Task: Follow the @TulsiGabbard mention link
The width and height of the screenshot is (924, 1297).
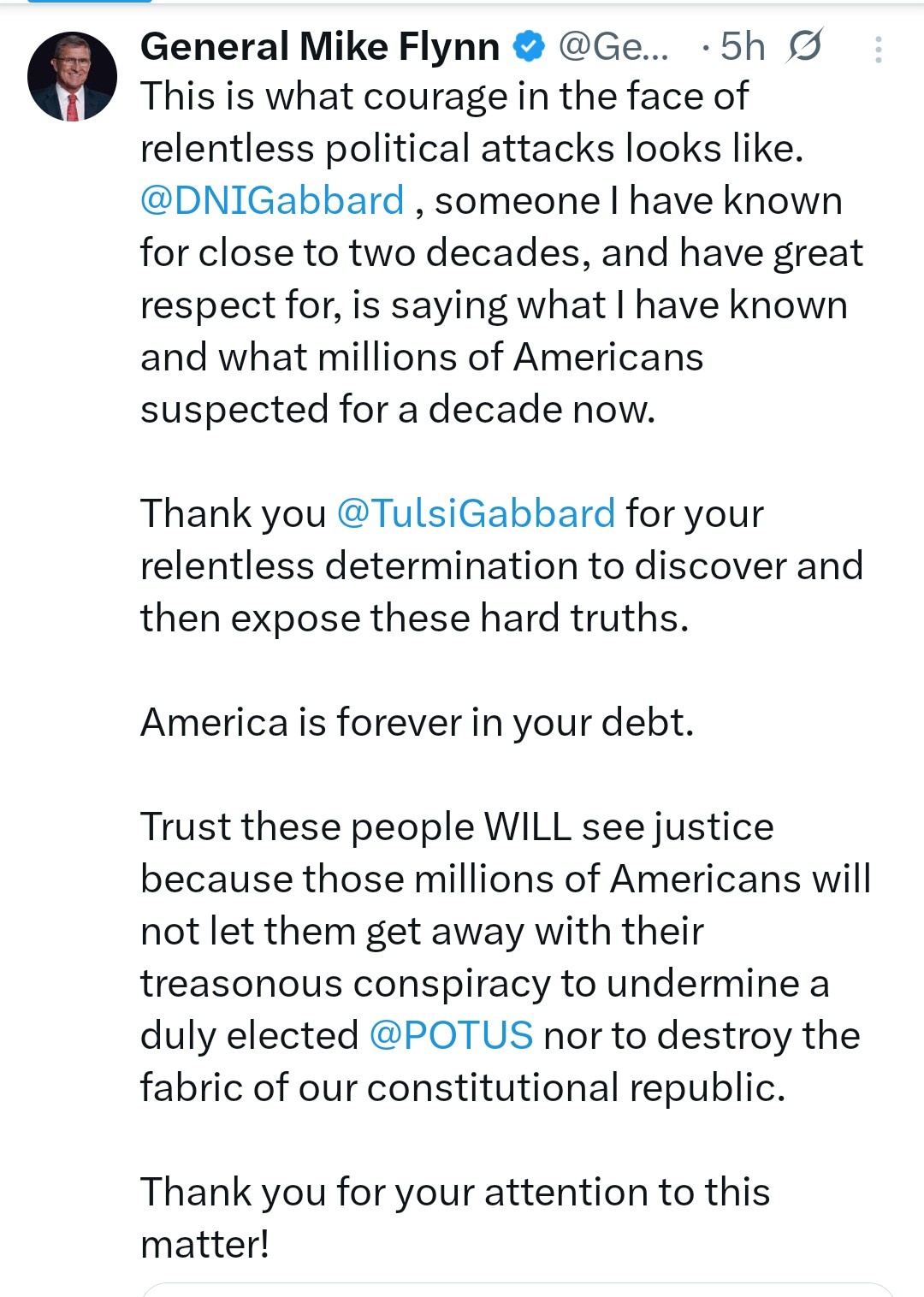Action: pos(476,513)
